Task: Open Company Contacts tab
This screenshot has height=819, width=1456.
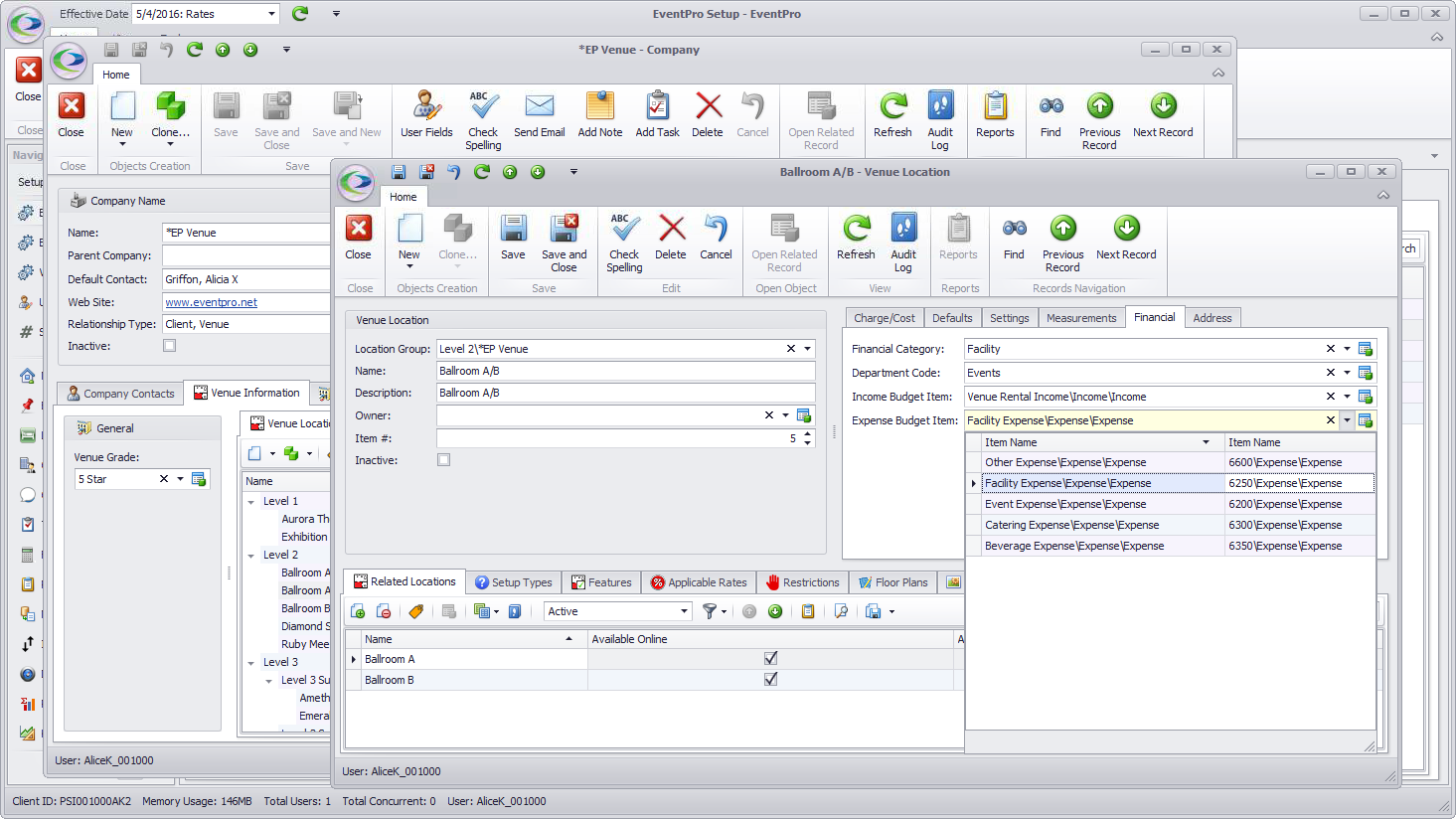Action: point(120,394)
